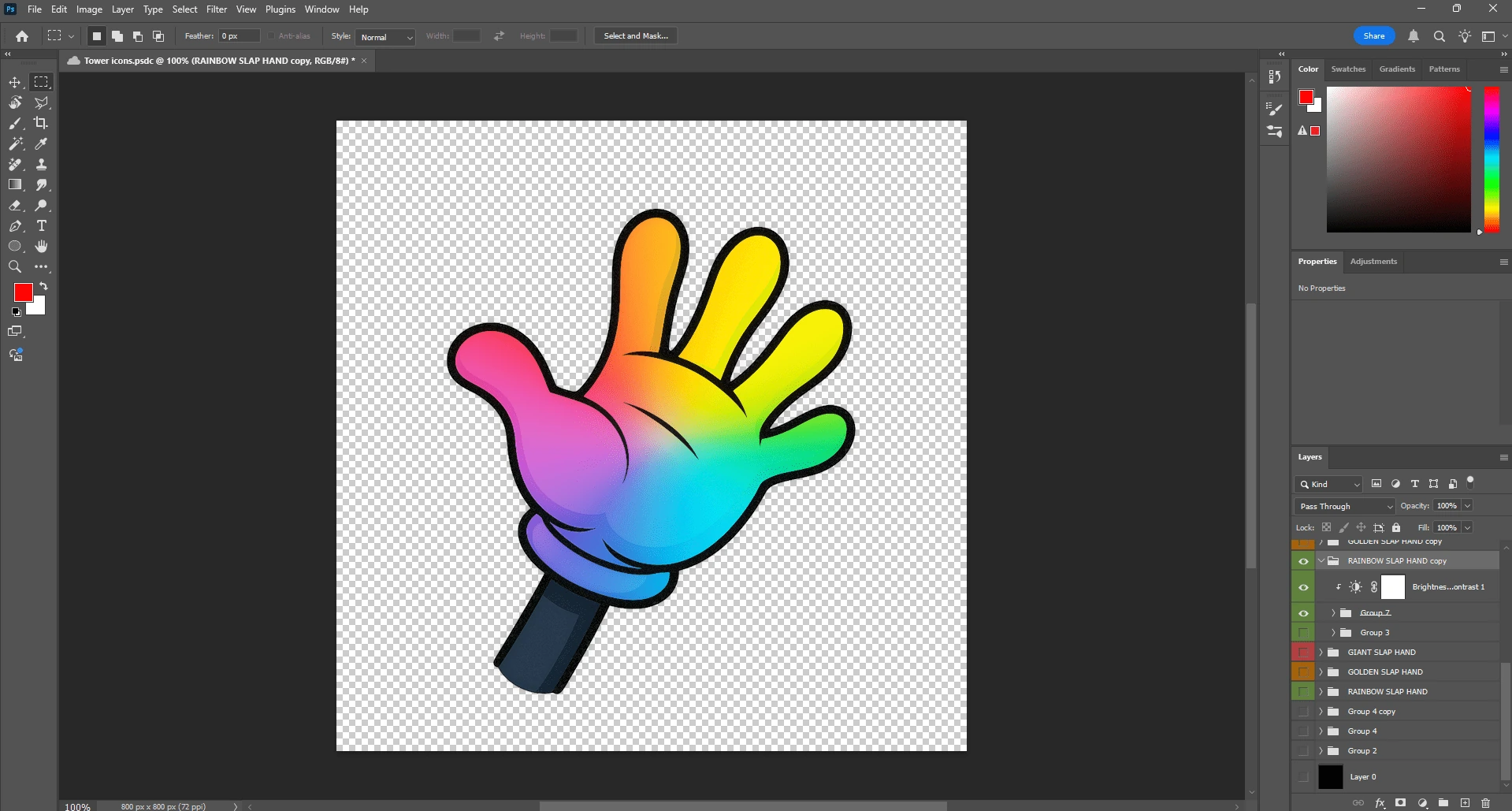Click the Select and Mask button
Screen dimensions: 1512x811
point(636,36)
